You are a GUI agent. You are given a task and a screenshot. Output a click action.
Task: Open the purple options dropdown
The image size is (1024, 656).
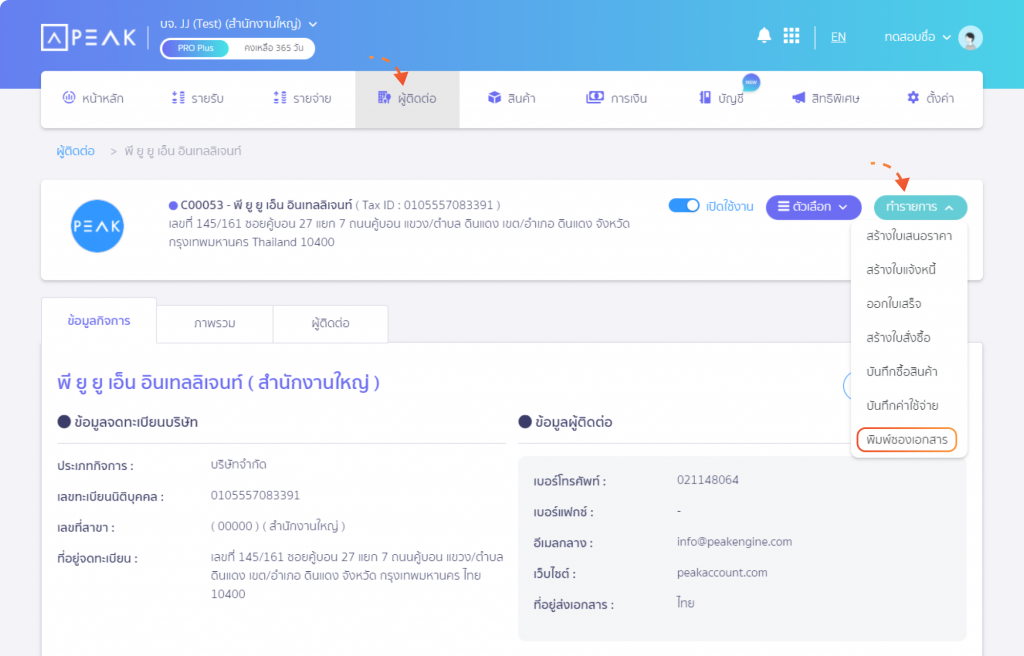[x=813, y=207]
